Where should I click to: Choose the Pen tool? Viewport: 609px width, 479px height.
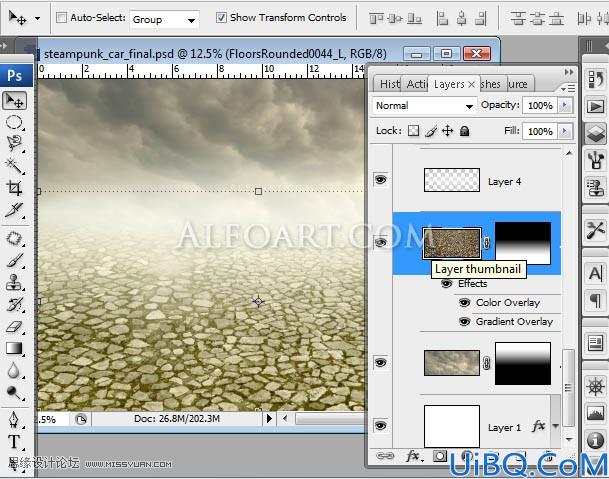(14, 420)
